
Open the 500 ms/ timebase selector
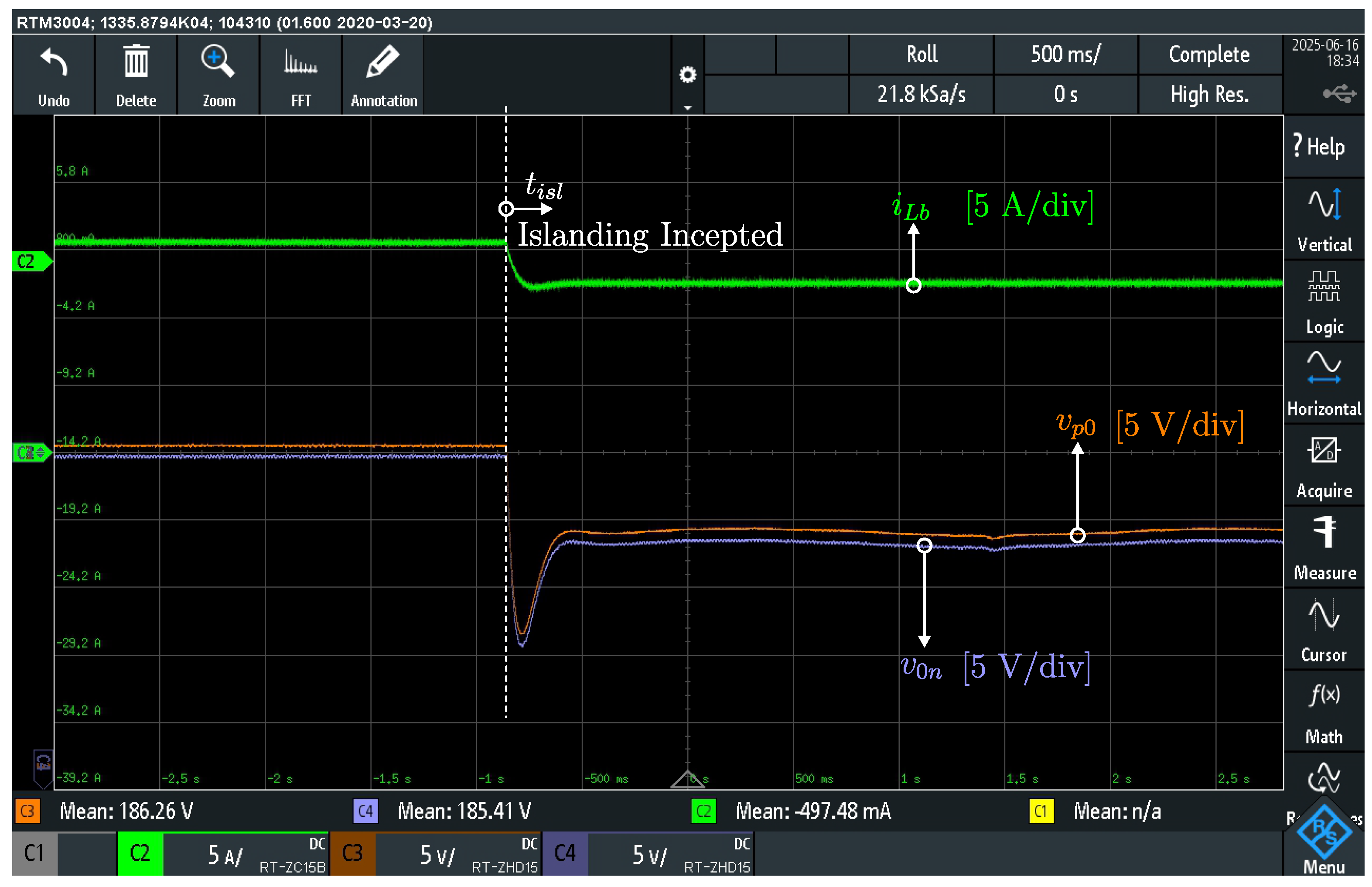[1065, 54]
